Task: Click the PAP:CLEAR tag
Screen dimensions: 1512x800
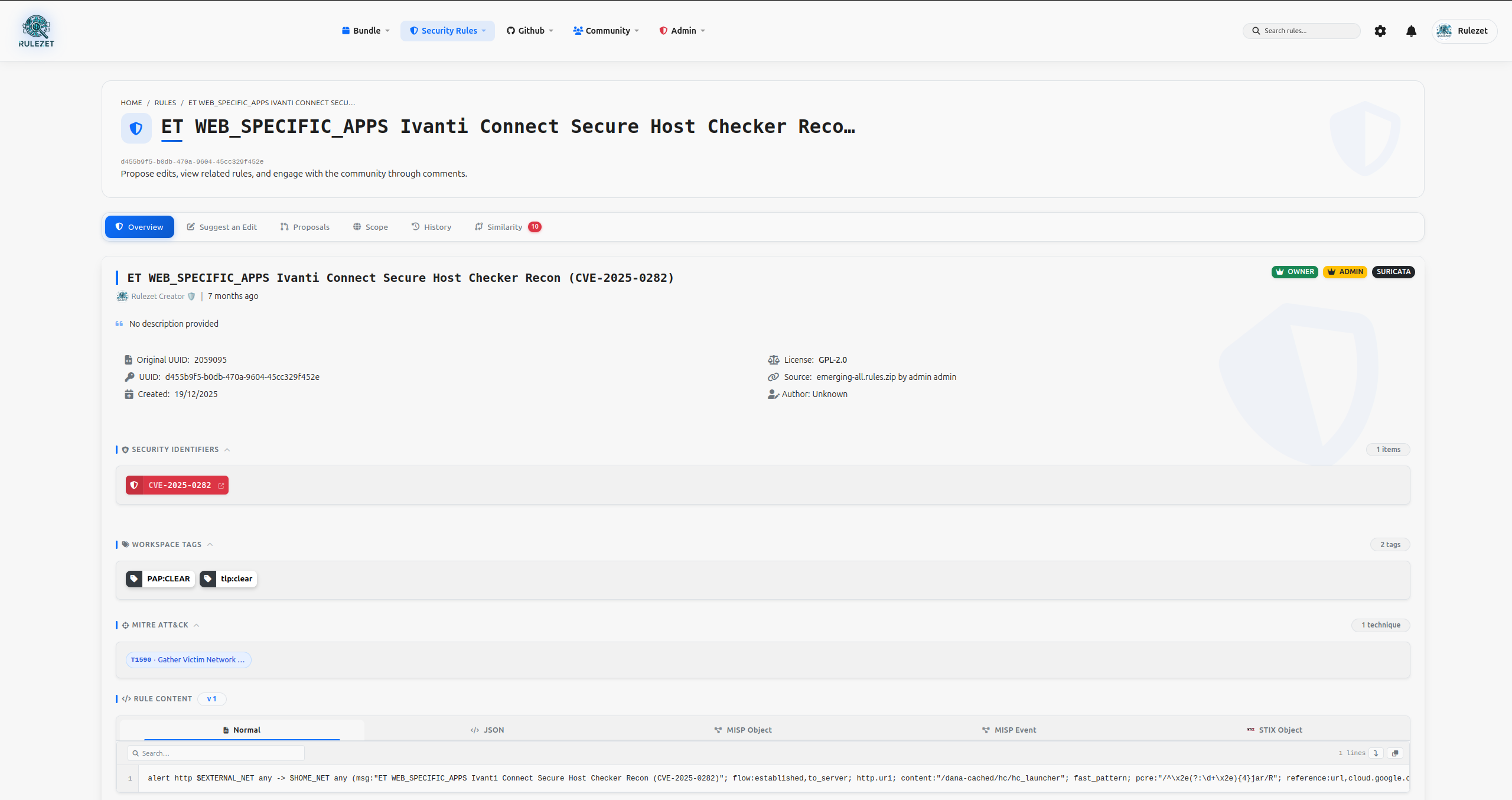Action: [x=160, y=578]
